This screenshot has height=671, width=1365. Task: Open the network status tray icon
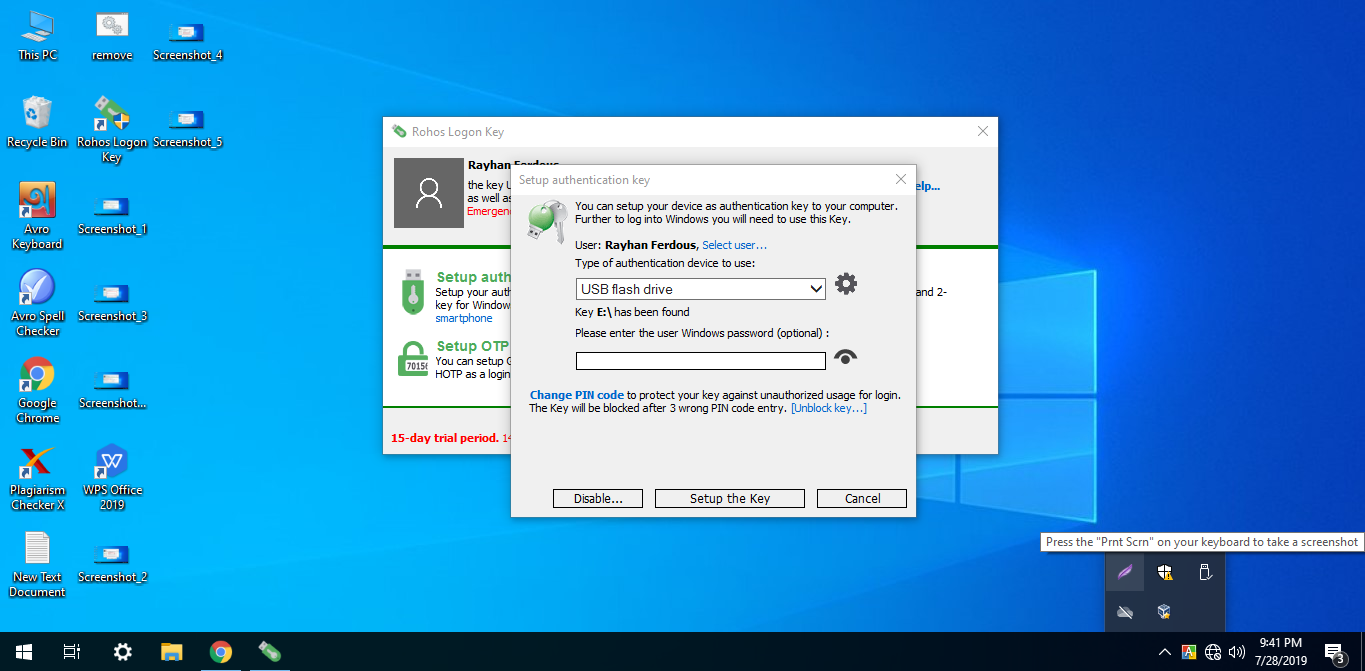[1213, 652]
